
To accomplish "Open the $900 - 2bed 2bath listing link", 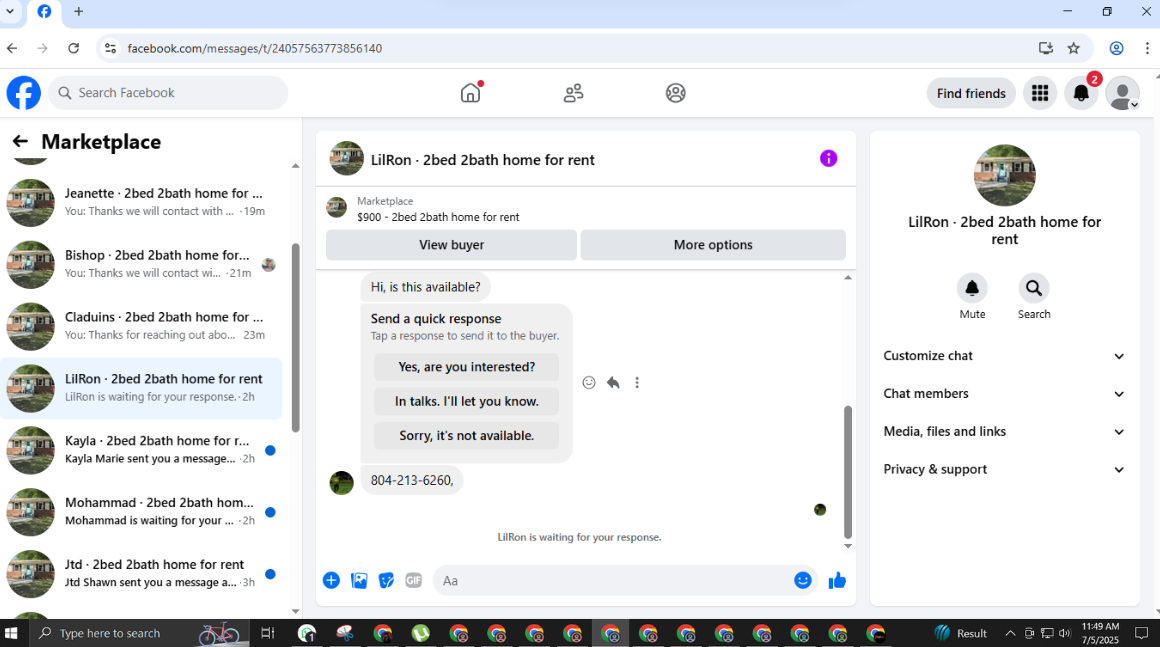I will coord(438,217).
